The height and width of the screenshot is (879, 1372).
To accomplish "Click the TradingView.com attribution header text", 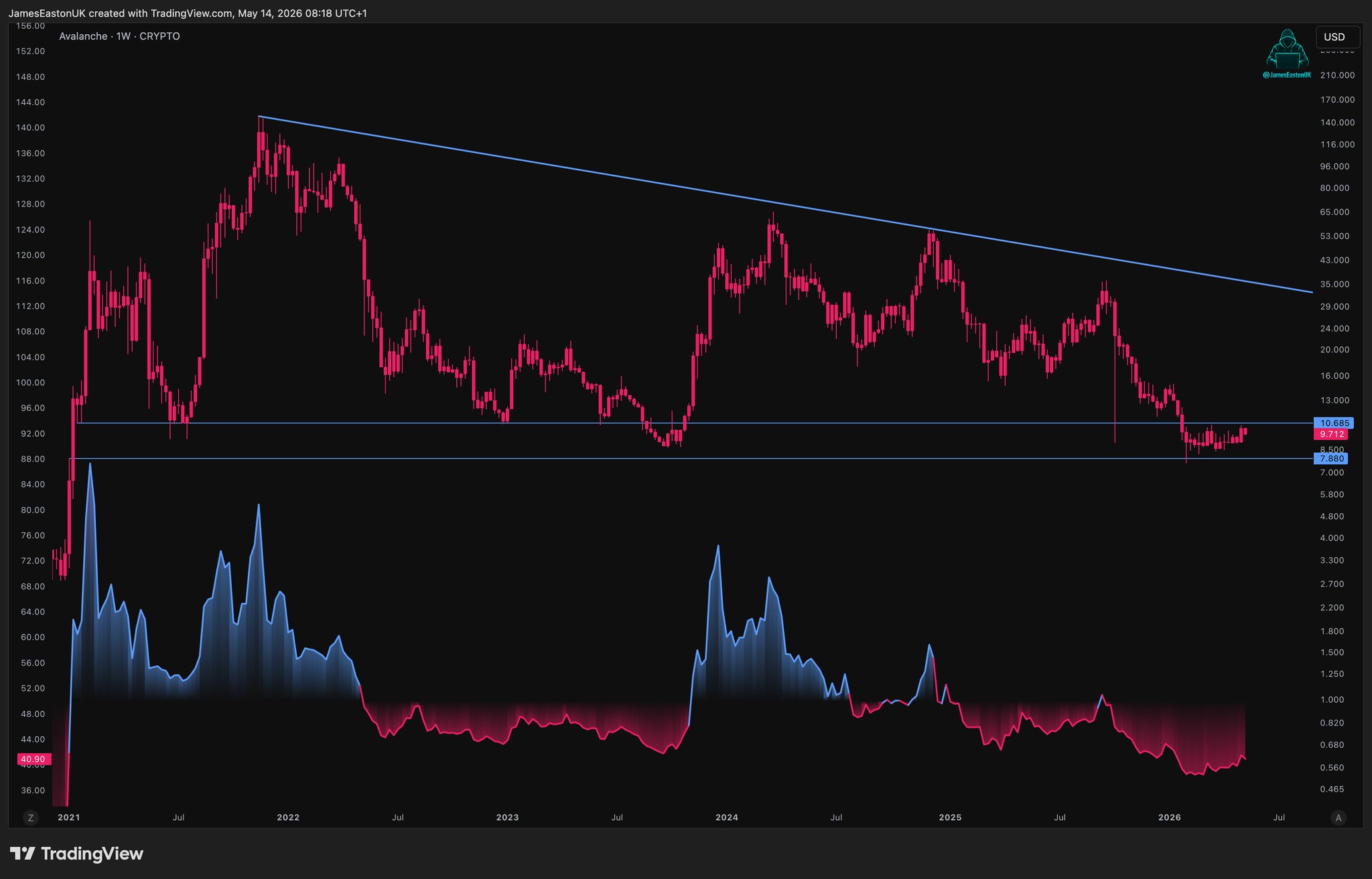I will 188,13.
